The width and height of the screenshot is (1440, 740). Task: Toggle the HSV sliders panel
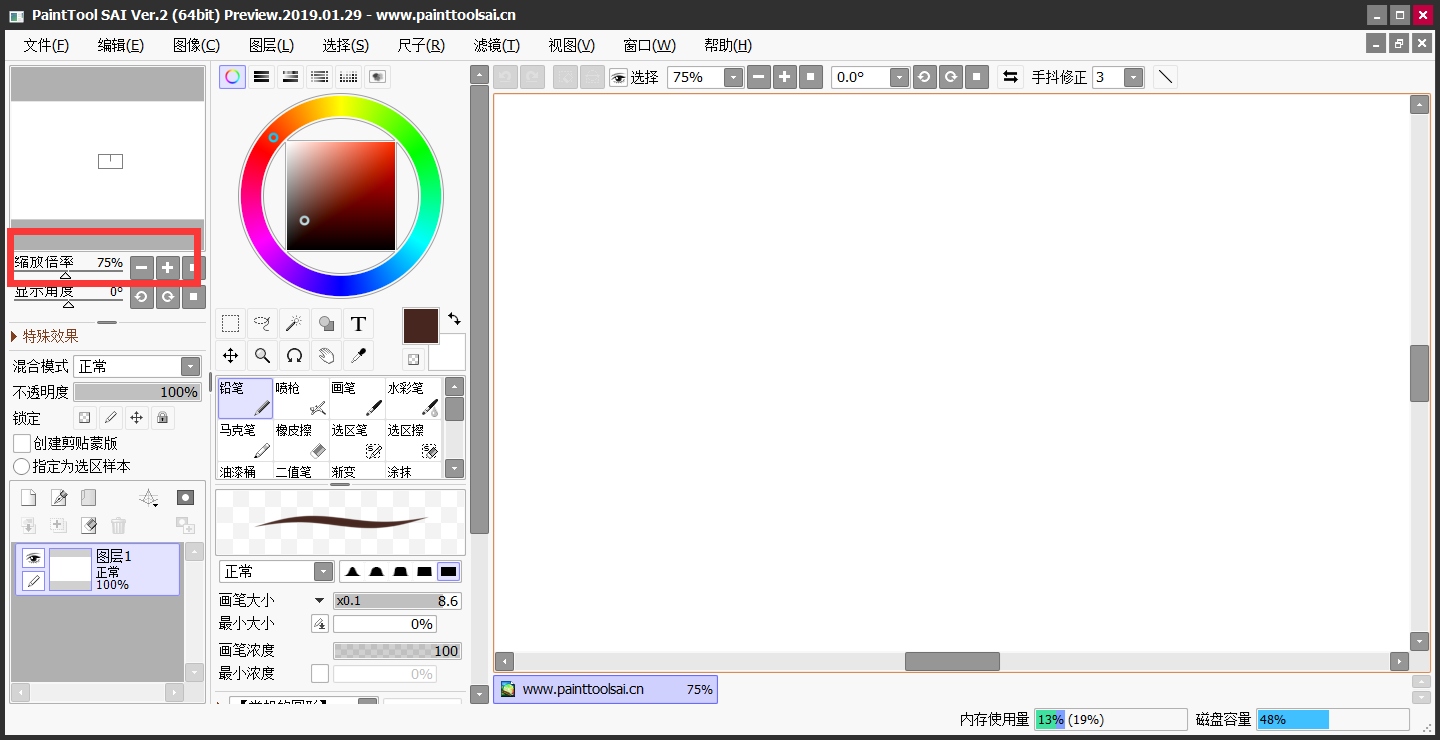(x=290, y=77)
